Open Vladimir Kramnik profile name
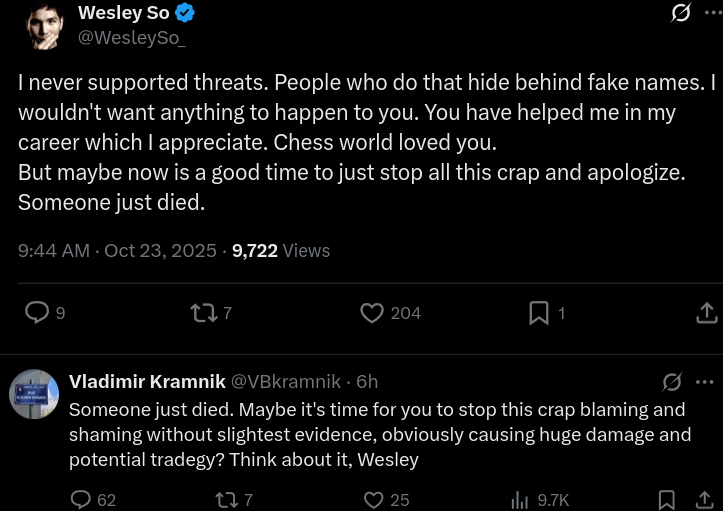The height and width of the screenshot is (511, 723). pyautogui.click(x=147, y=381)
